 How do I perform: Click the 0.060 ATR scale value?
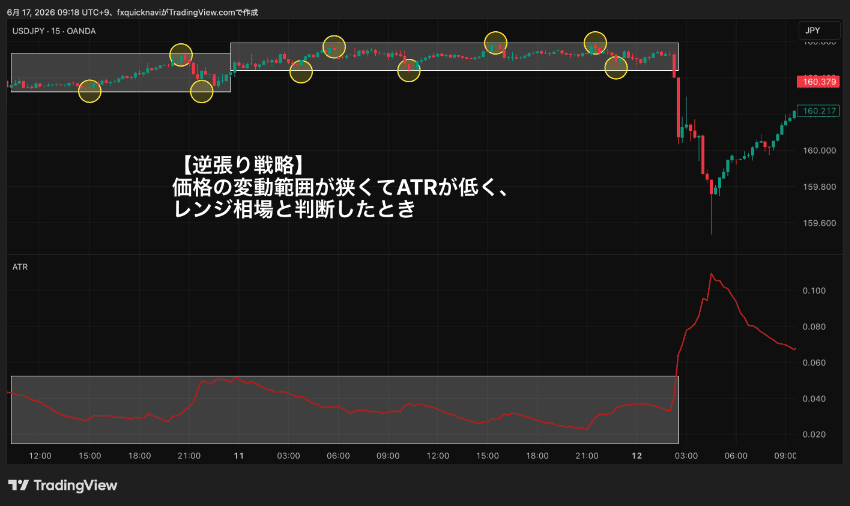814,362
